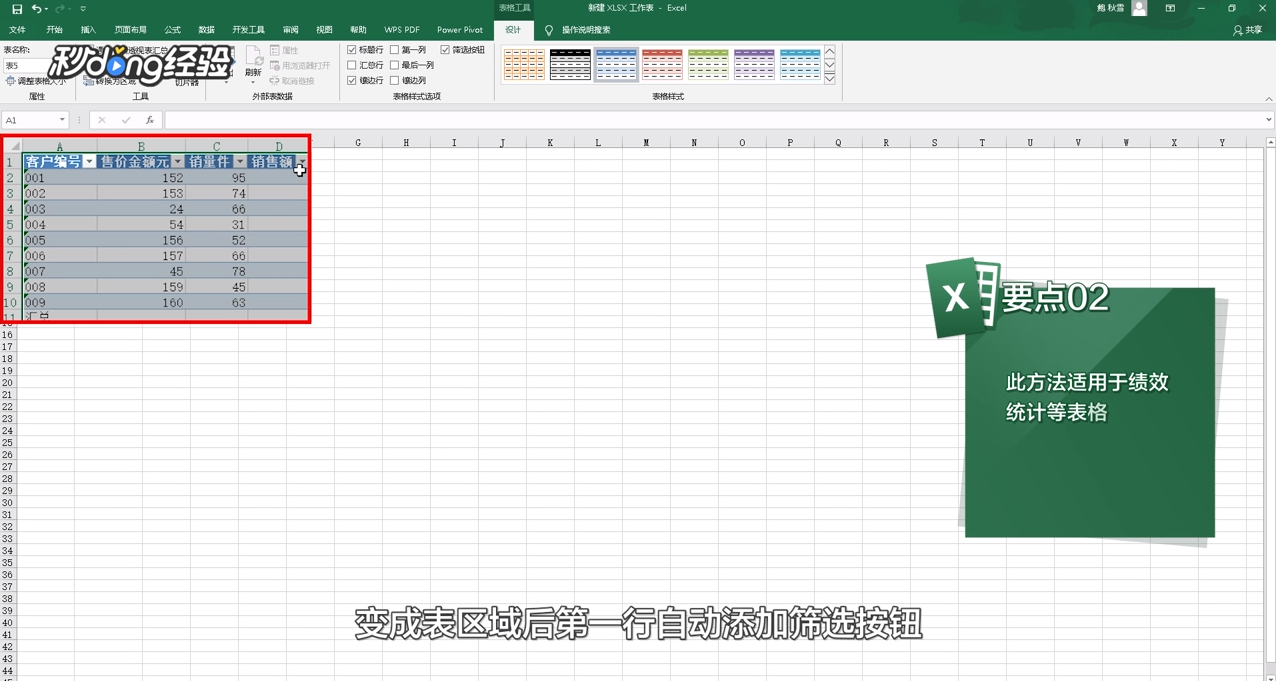
Task: Toggle the 镶边行 (Banded Rows) checkbox
Action: pos(352,81)
